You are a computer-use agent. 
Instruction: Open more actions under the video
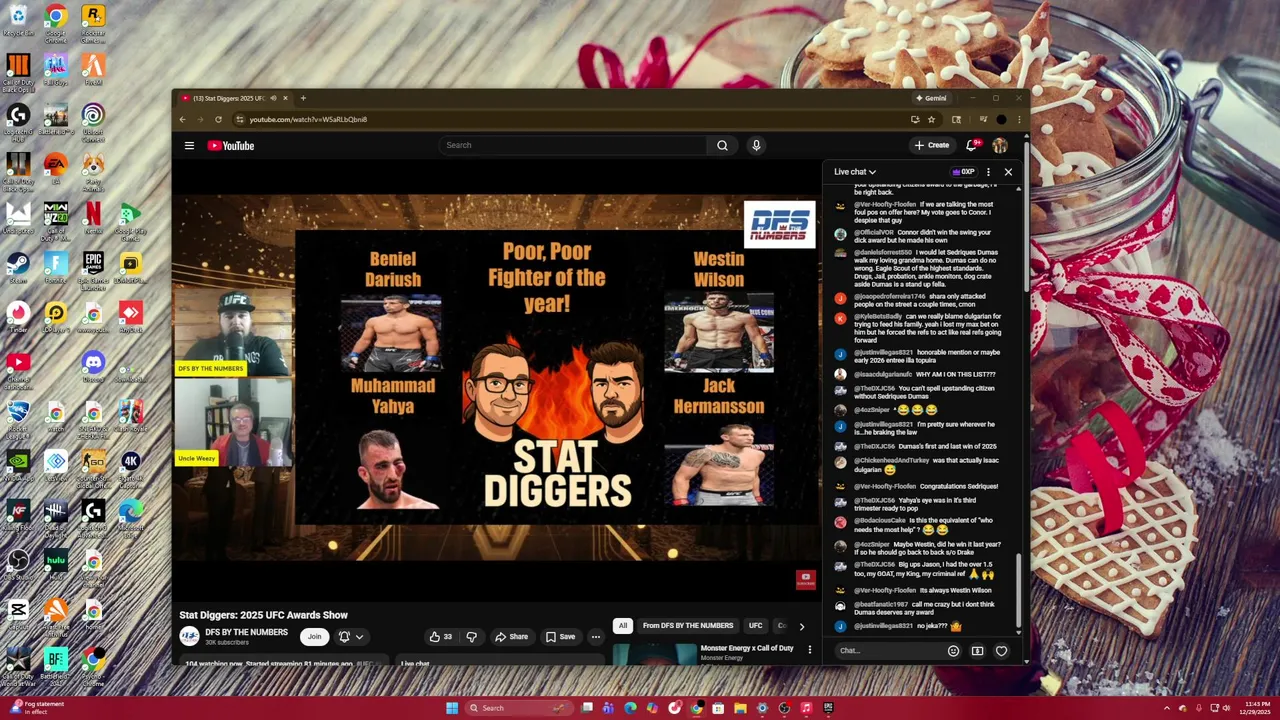pyautogui.click(x=595, y=636)
